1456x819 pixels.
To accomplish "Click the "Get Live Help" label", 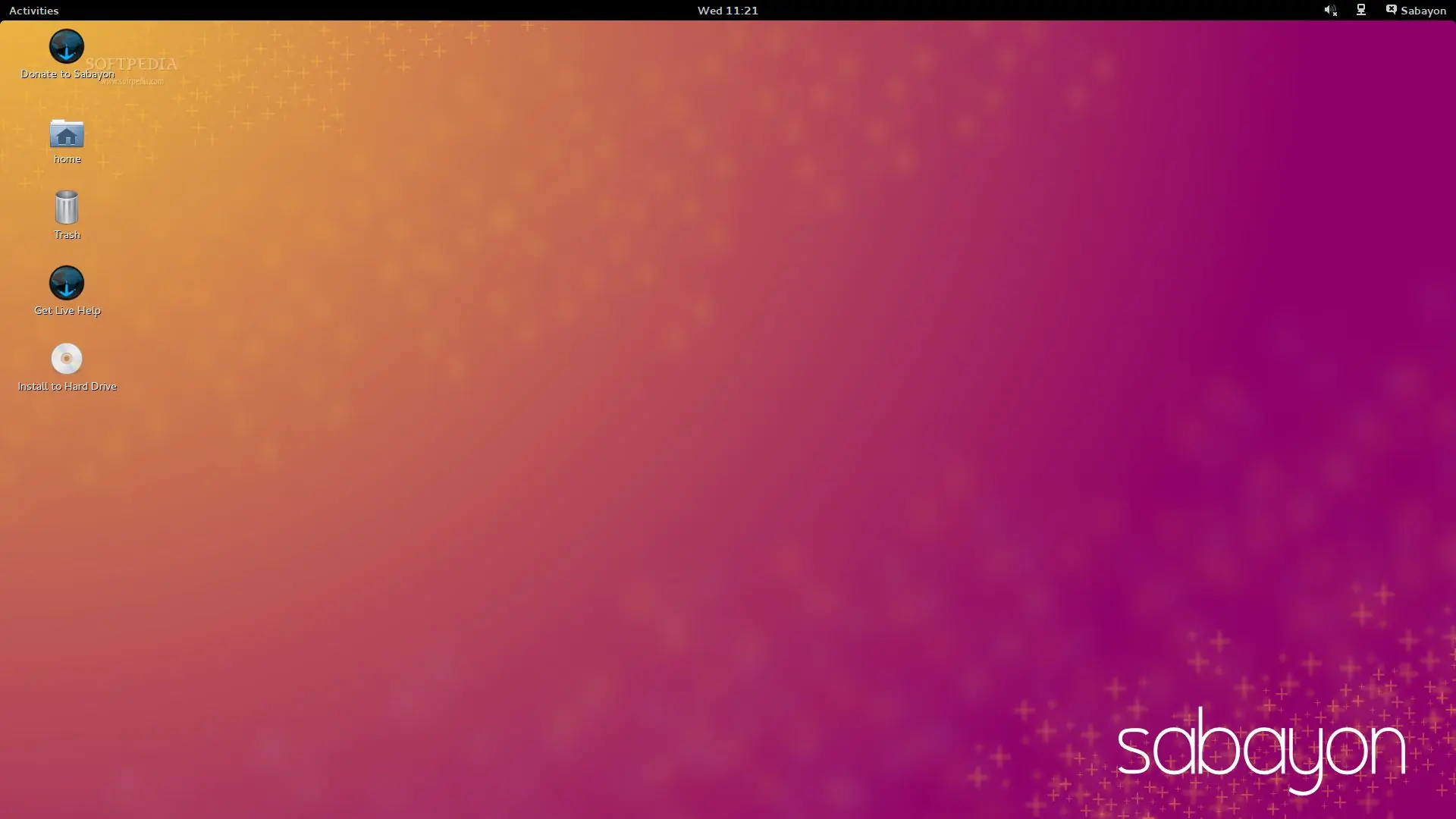I will (67, 311).
